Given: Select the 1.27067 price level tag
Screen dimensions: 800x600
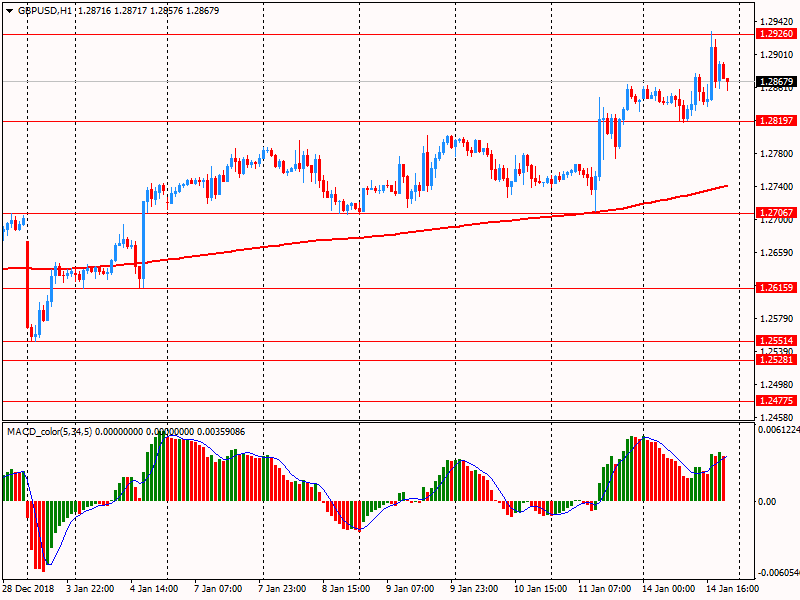Looking at the screenshot, I should 776,213.
